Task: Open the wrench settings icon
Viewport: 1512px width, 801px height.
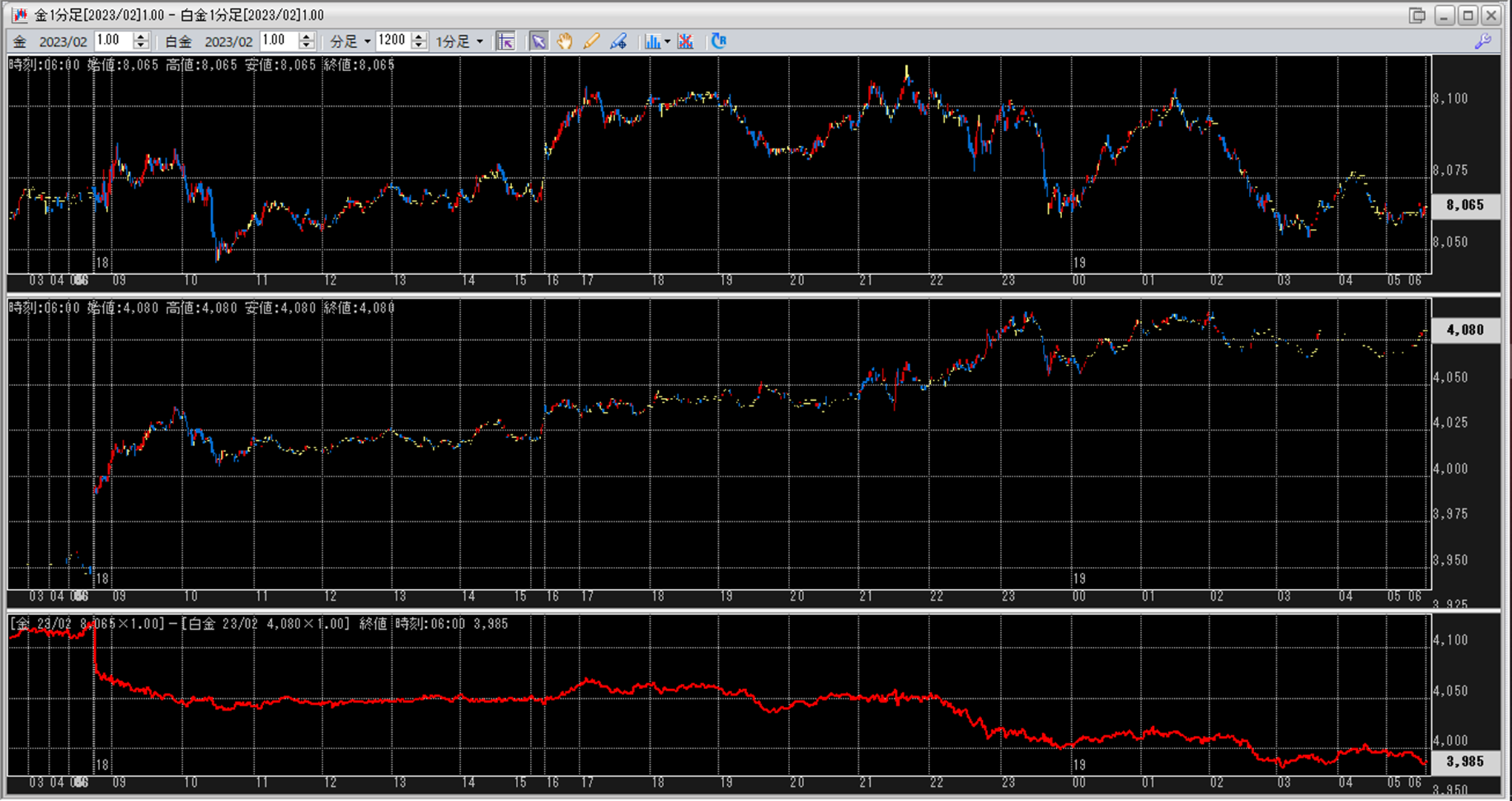Action: point(1482,41)
